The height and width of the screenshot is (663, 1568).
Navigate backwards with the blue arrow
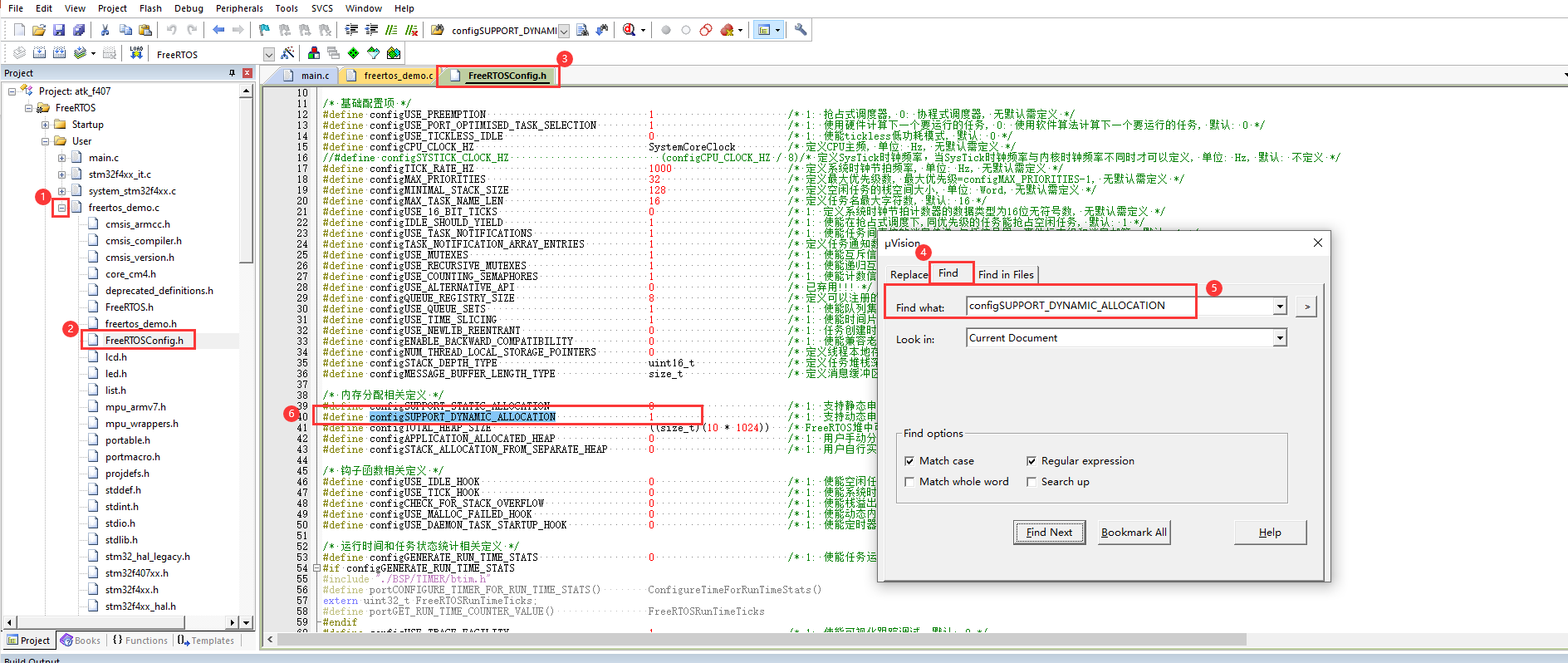click(x=218, y=30)
